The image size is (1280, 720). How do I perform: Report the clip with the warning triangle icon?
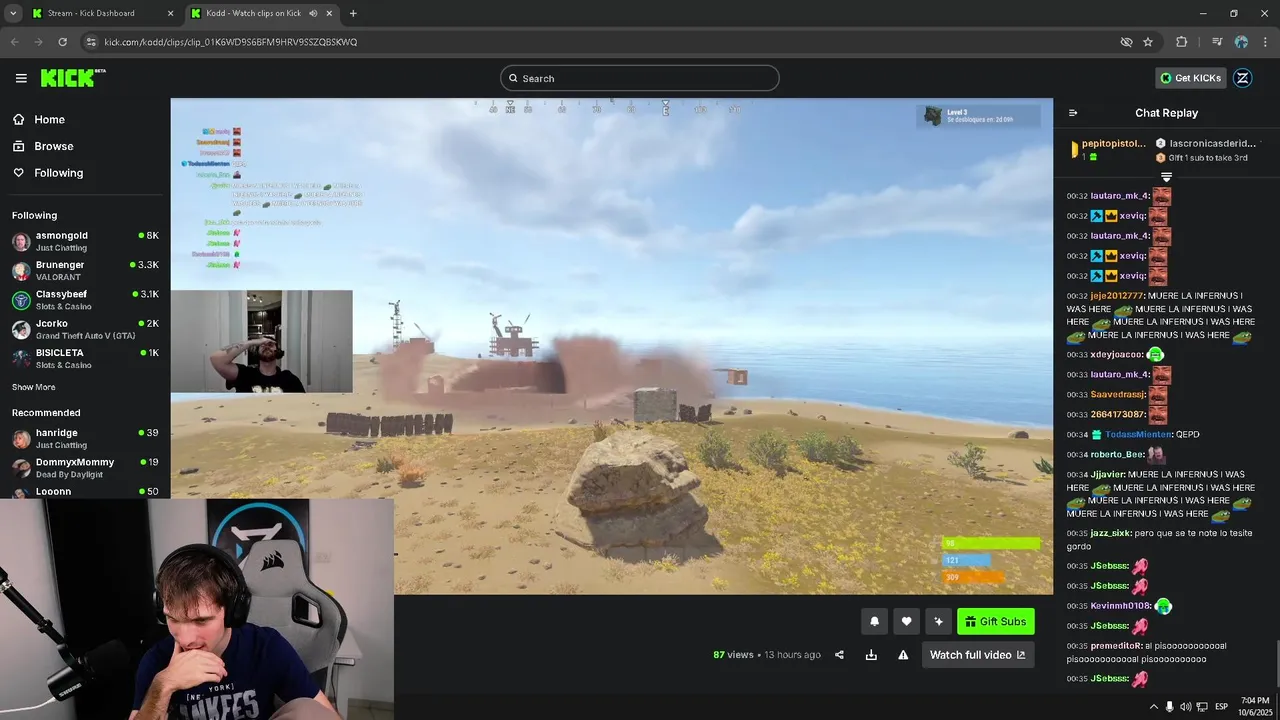click(903, 655)
